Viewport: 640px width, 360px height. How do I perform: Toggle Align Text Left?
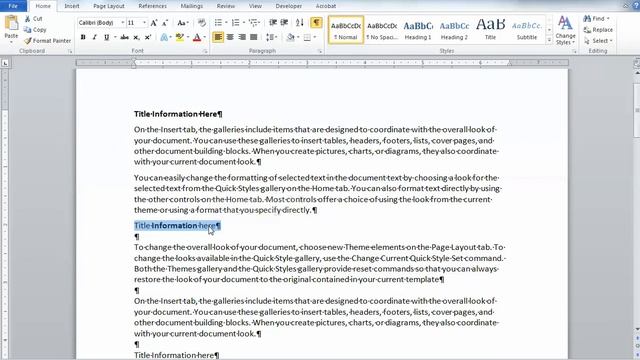(x=218, y=37)
